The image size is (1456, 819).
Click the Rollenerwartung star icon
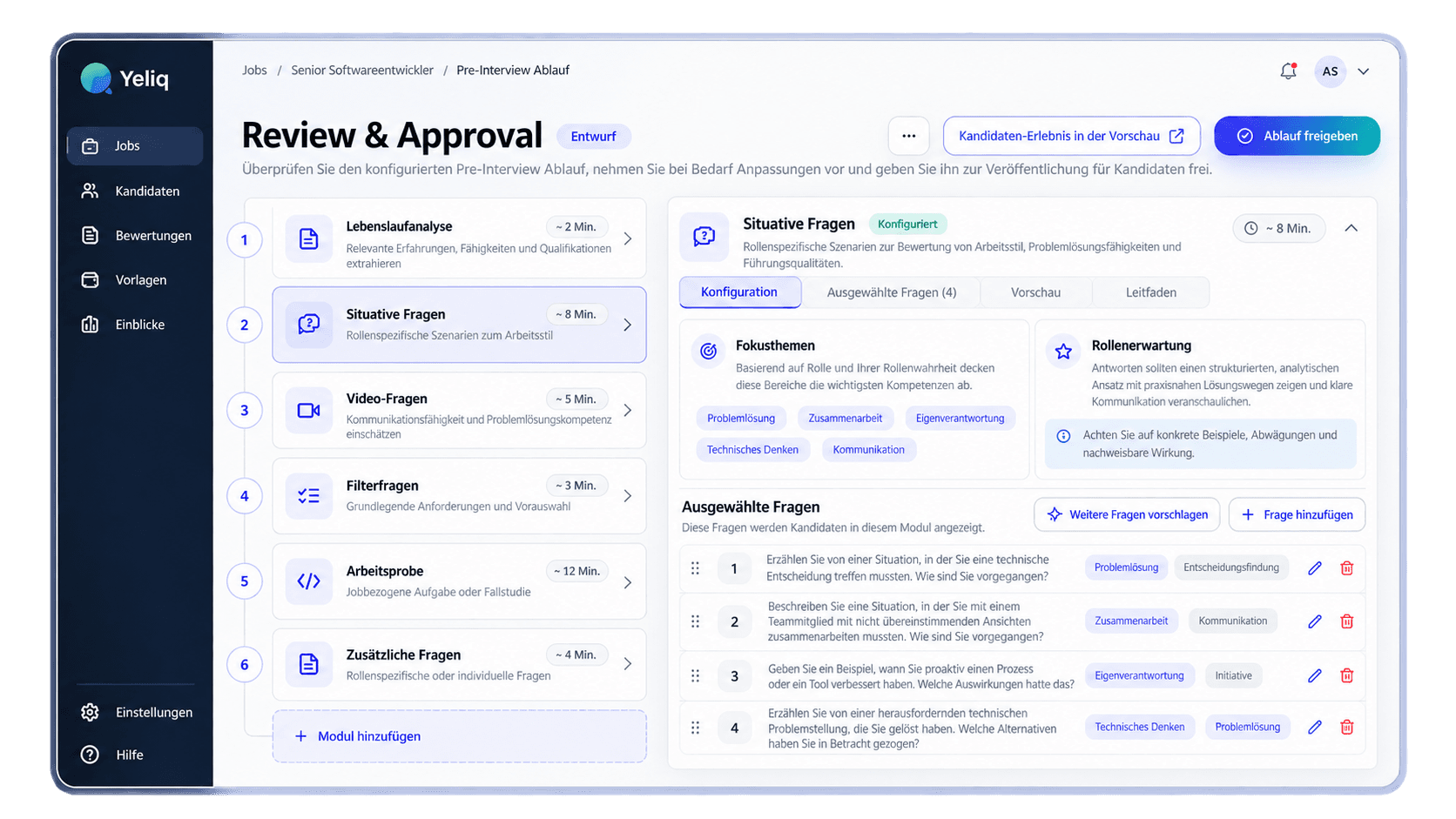(1063, 352)
